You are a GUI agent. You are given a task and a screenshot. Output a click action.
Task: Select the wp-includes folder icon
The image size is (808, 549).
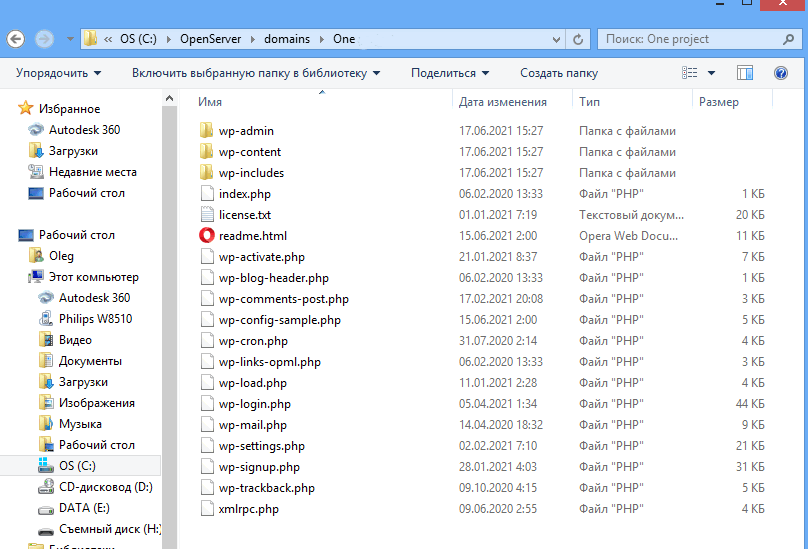point(206,173)
